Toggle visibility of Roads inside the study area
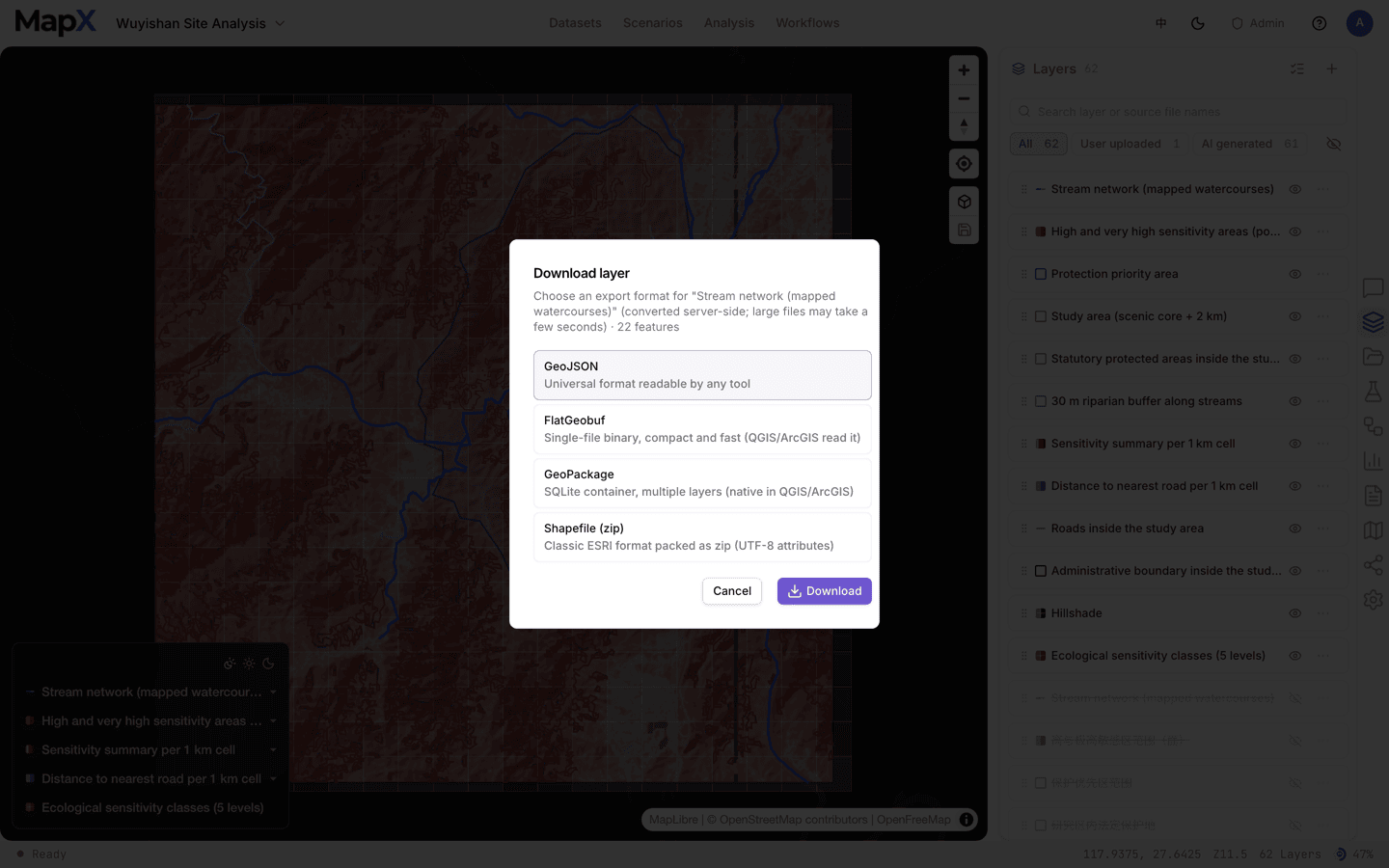This screenshot has width=1389, height=868. click(x=1295, y=529)
